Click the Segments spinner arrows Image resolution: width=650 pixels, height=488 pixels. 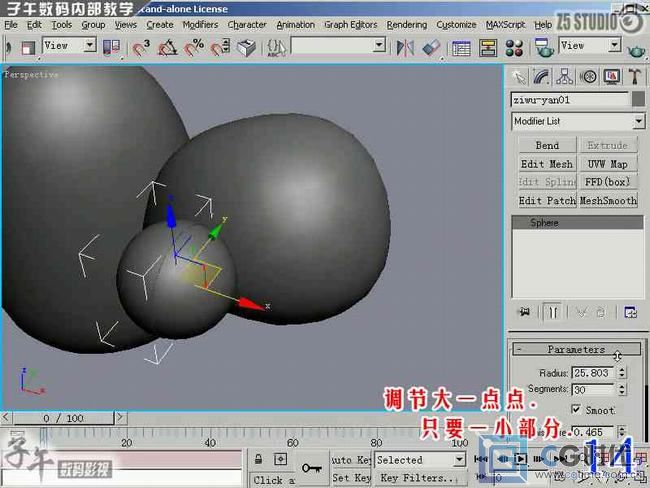[621, 389]
